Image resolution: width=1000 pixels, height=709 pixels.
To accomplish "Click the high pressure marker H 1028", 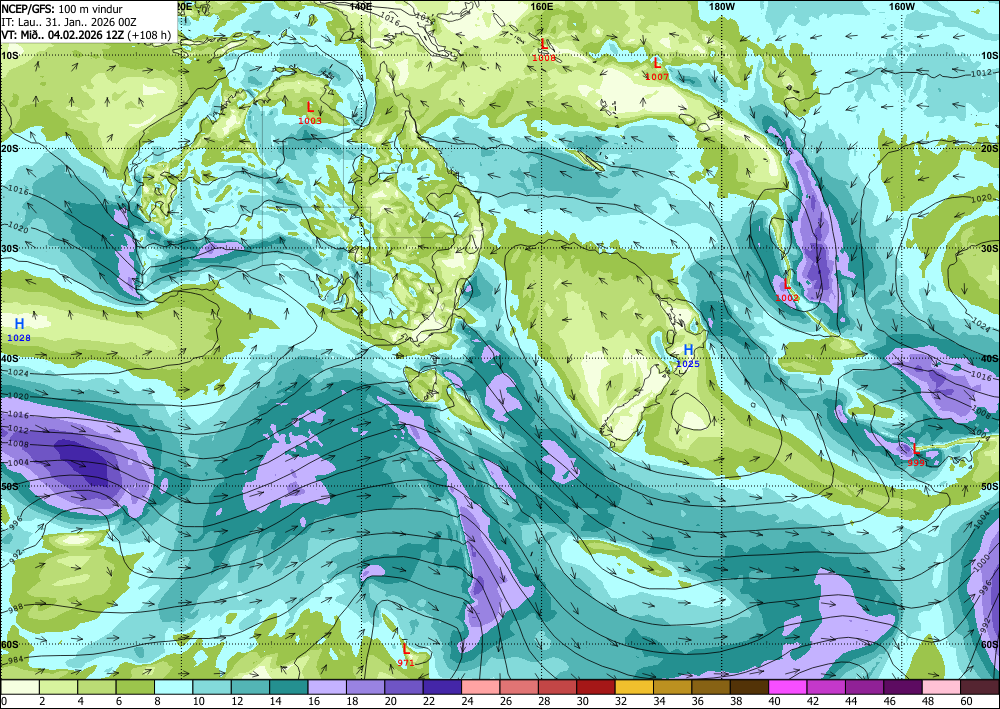I will 19,330.
